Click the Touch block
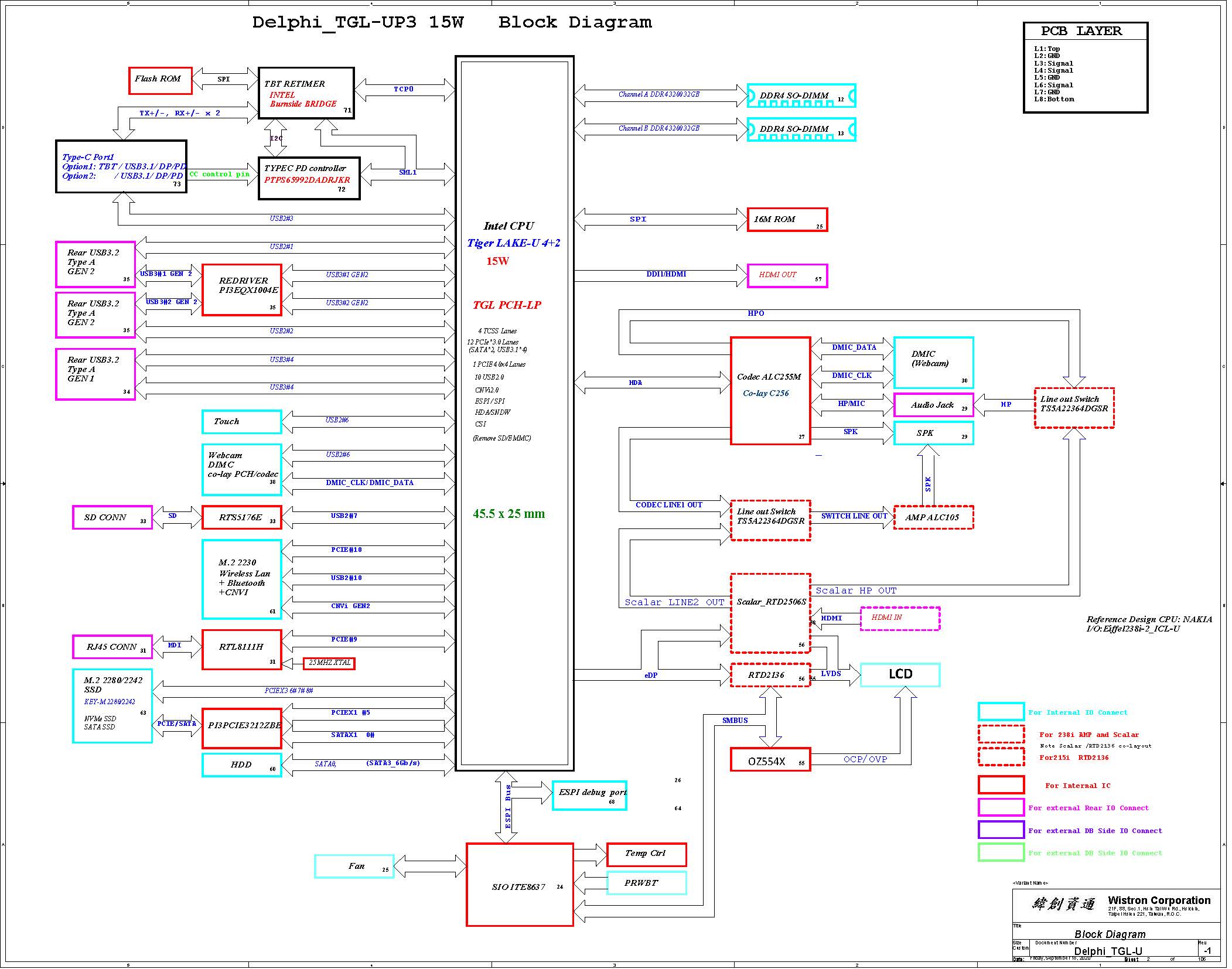This screenshot has width=1232, height=969. tap(241, 422)
